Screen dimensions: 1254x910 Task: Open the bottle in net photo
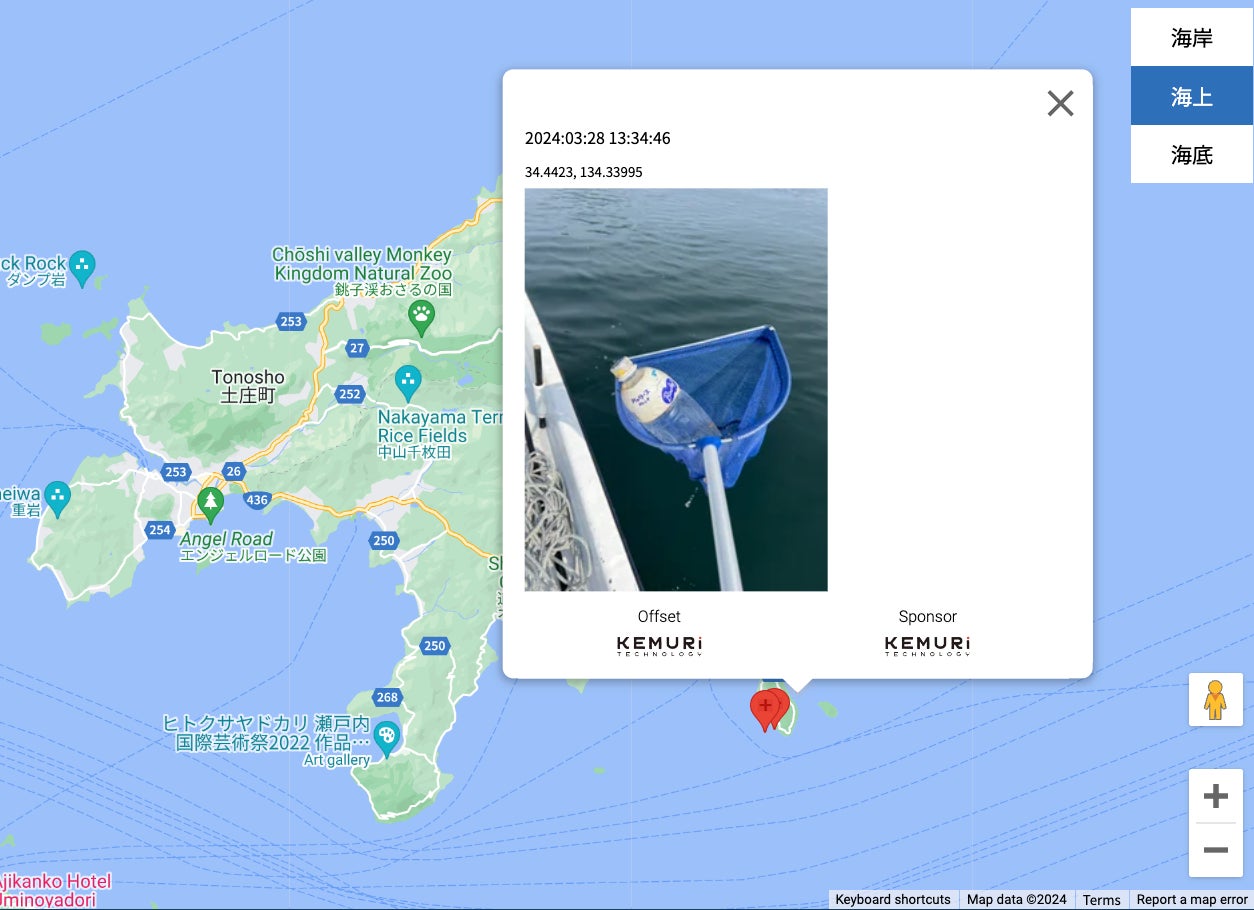tap(676, 390)
